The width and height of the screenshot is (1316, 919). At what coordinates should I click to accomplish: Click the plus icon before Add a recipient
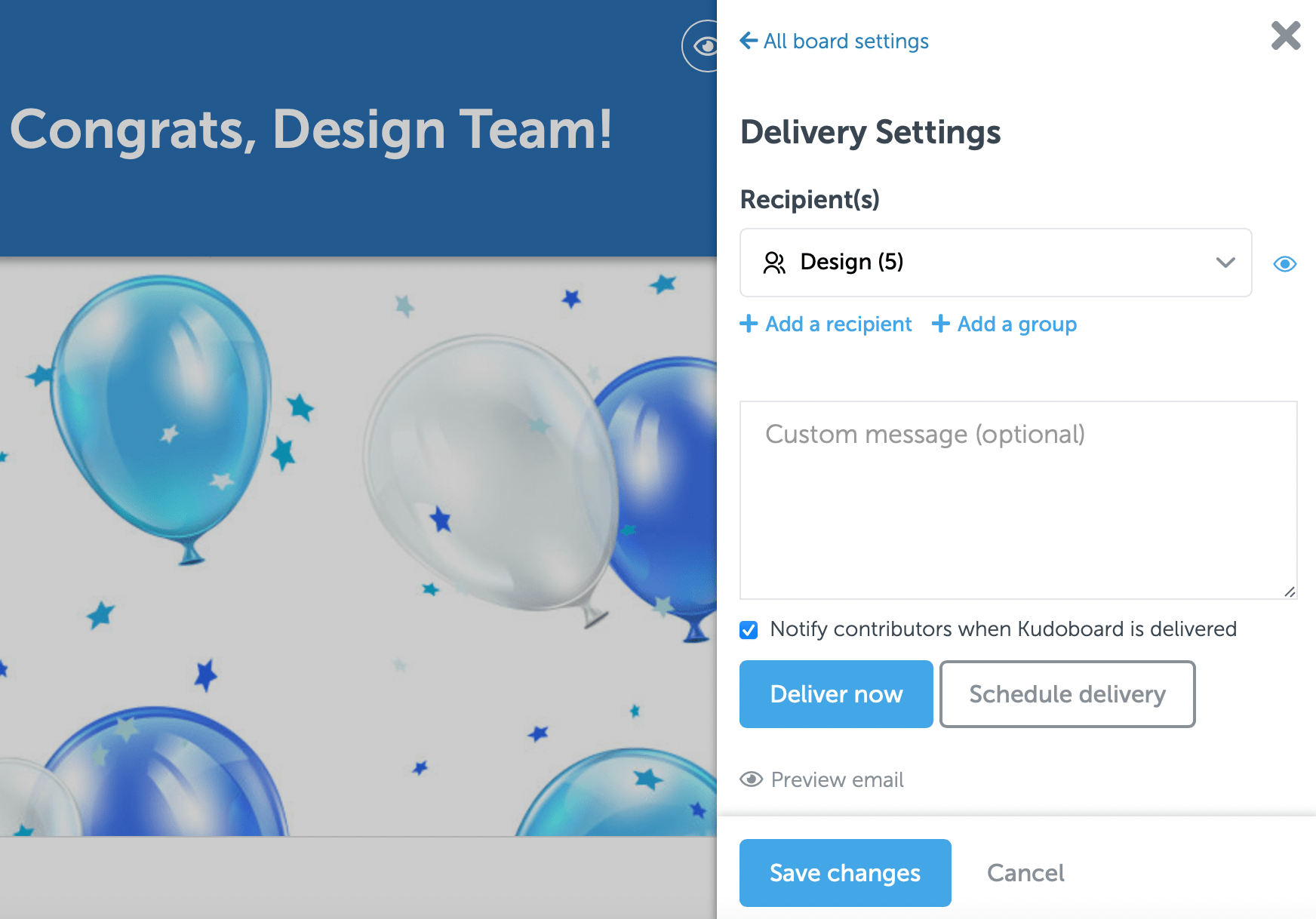click(748, 324)
